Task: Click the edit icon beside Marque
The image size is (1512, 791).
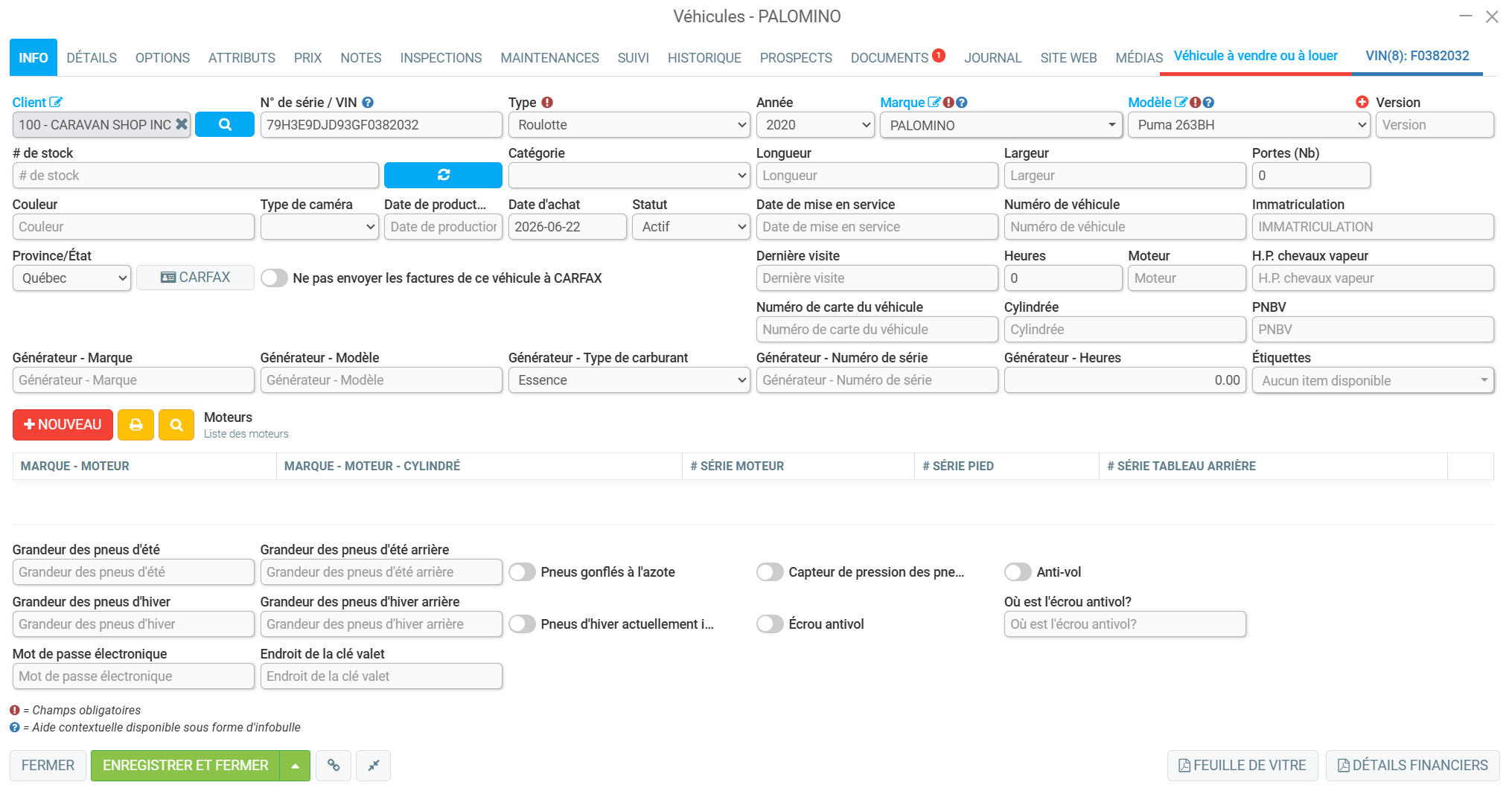Action: 934,103
